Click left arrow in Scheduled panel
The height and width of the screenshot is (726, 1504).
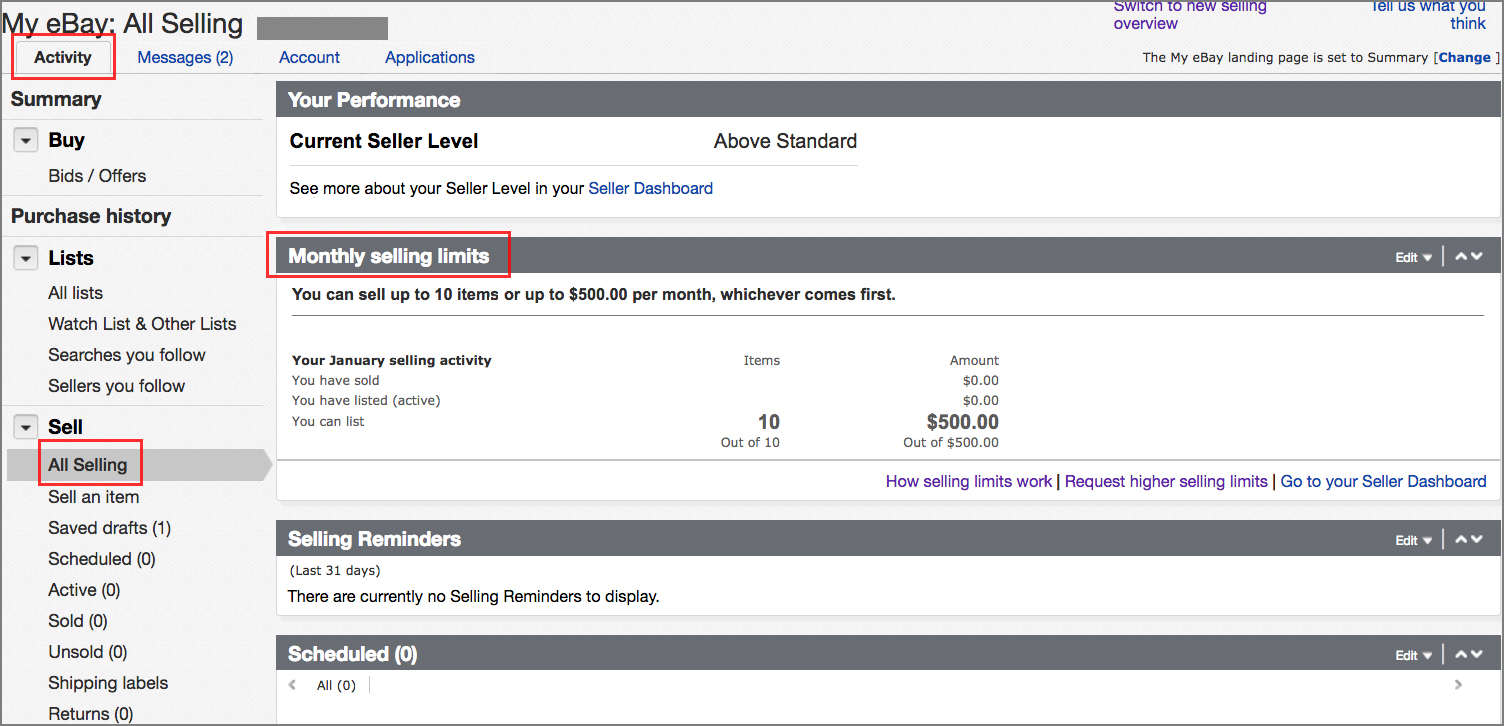292,685
